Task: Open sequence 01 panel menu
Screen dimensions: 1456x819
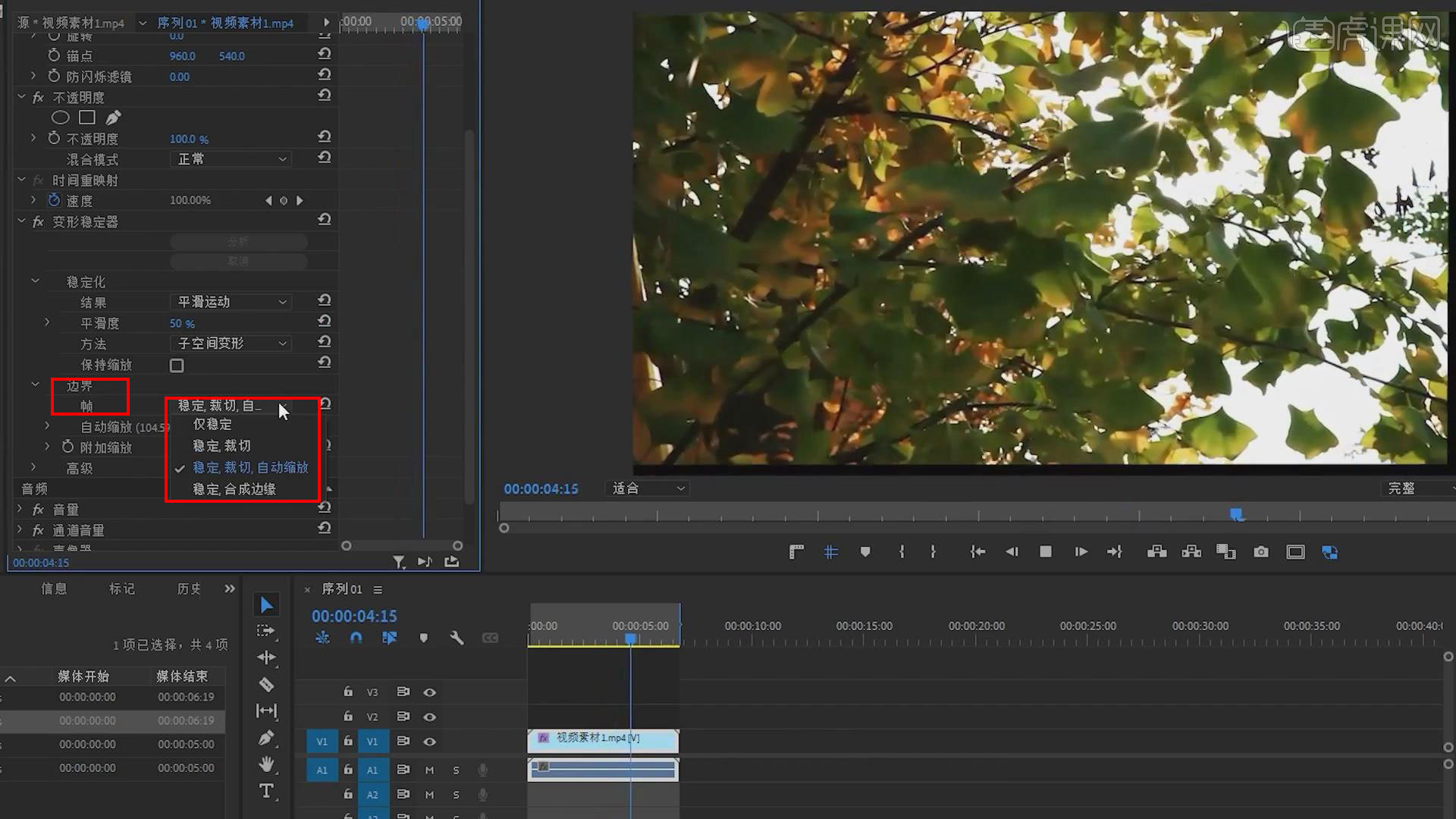Action: 378,589
